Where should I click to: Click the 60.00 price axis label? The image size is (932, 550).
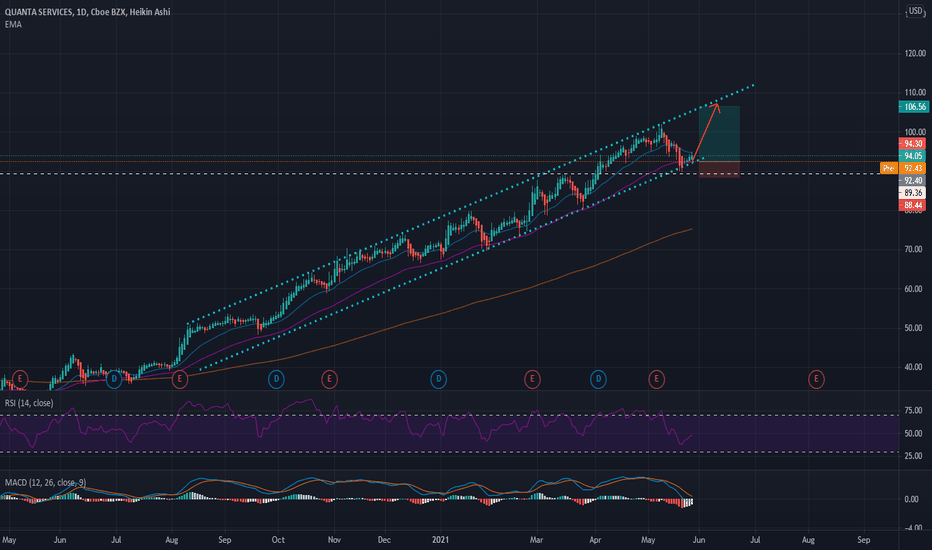click(915, 289)
